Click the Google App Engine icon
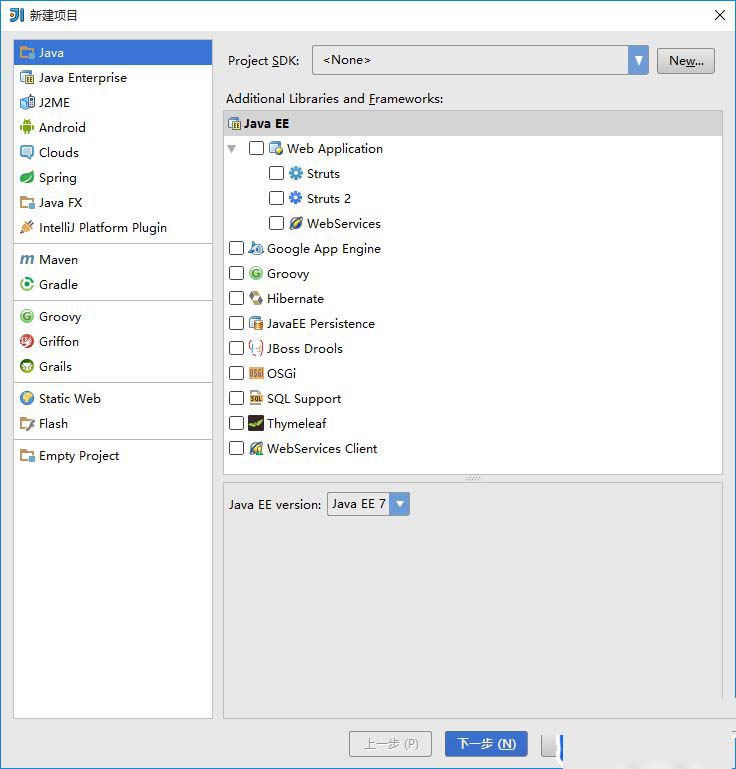Screen dimensions: 736x769 click(255, 248)
